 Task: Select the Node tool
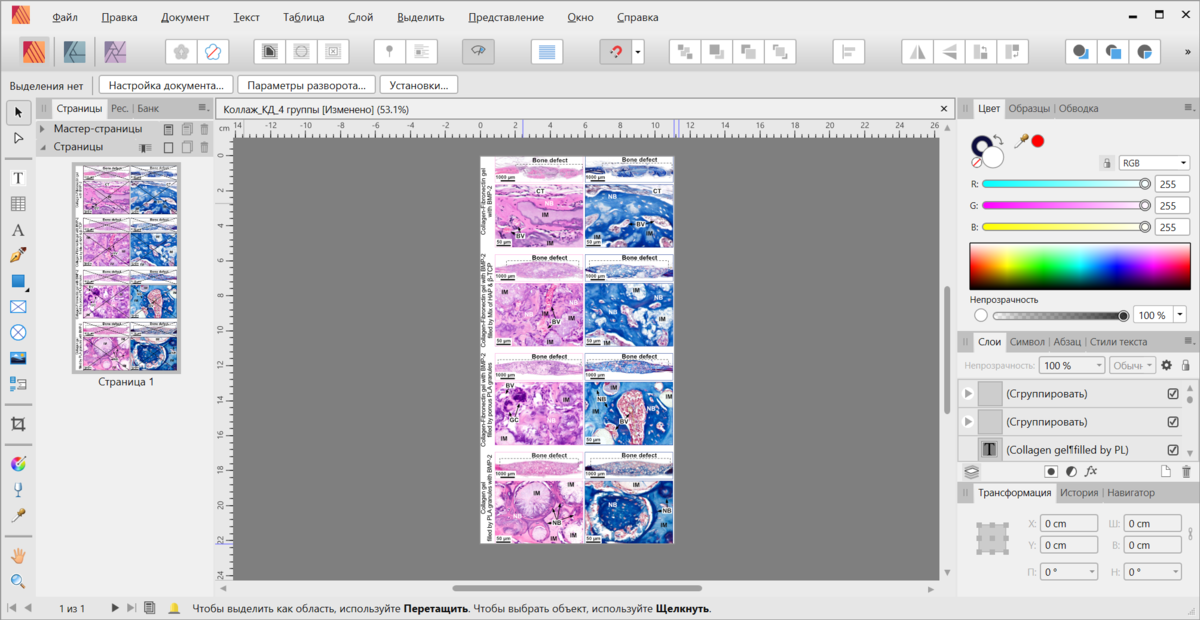click(18, 138)
